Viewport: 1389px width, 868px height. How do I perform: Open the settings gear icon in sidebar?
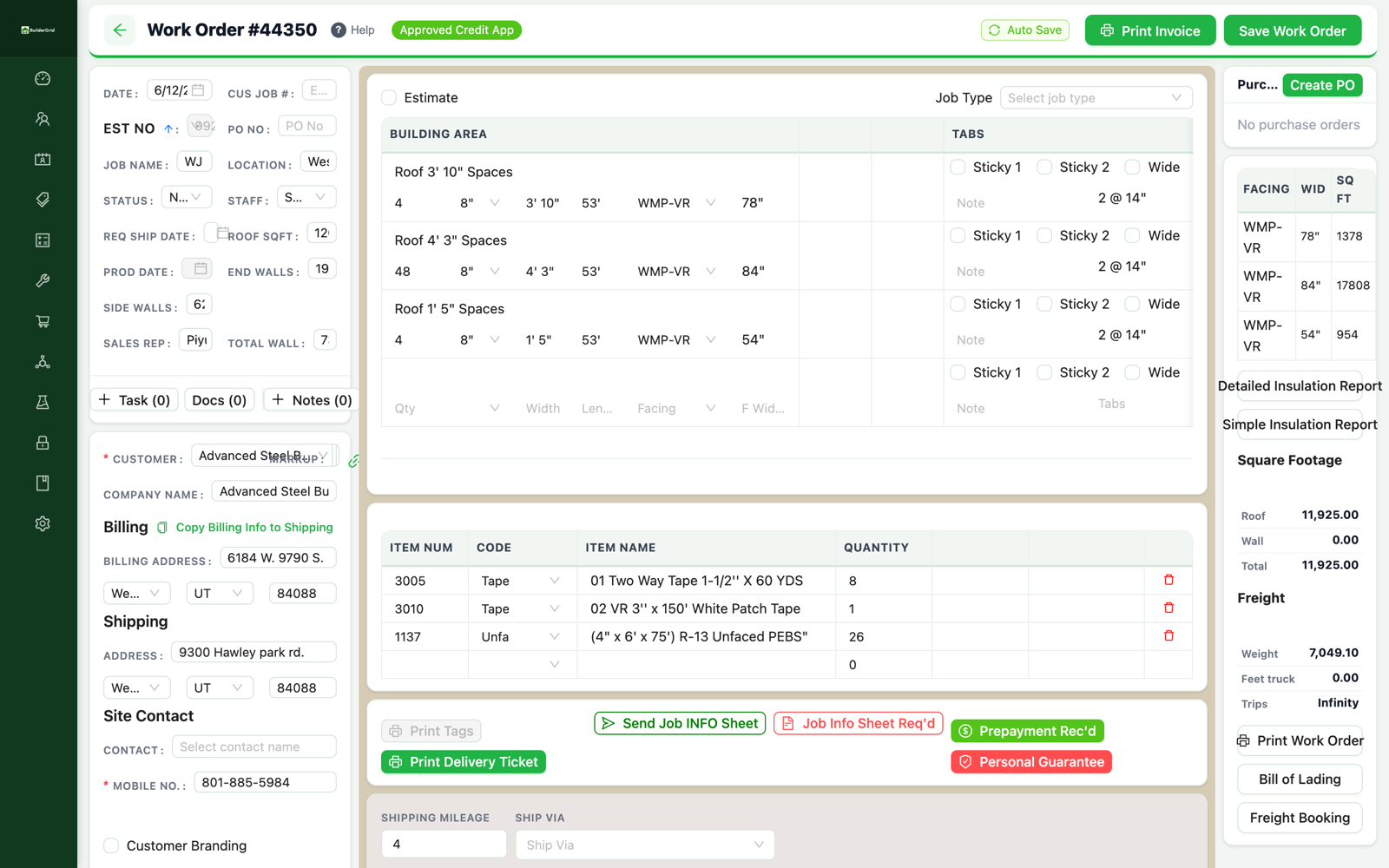tap(43, 523)
